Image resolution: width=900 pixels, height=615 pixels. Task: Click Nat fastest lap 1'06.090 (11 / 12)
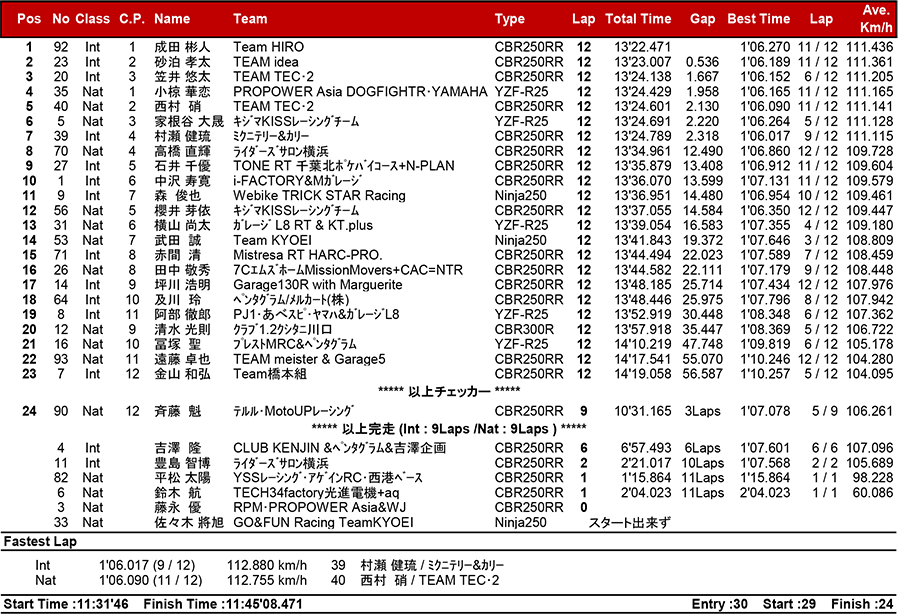click(x=150, y=581)
